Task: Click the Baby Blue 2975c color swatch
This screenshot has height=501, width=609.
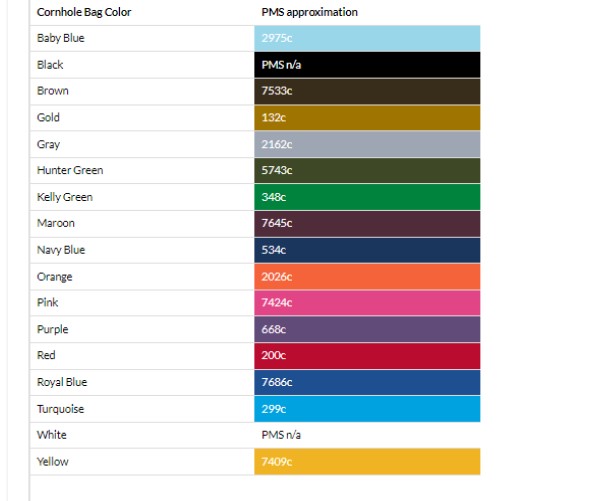Action: (x=367, y=38)
